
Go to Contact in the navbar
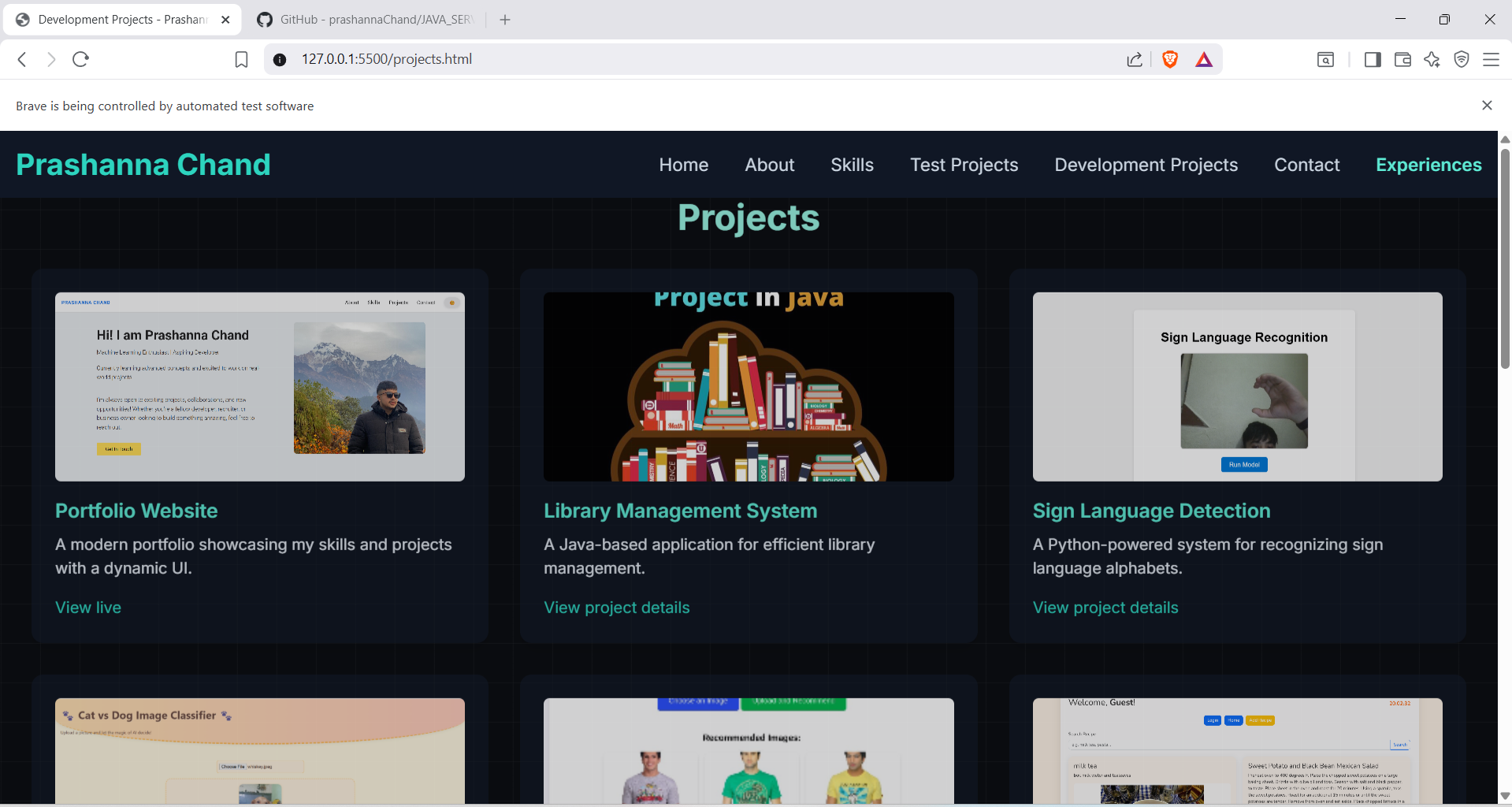1307,165
